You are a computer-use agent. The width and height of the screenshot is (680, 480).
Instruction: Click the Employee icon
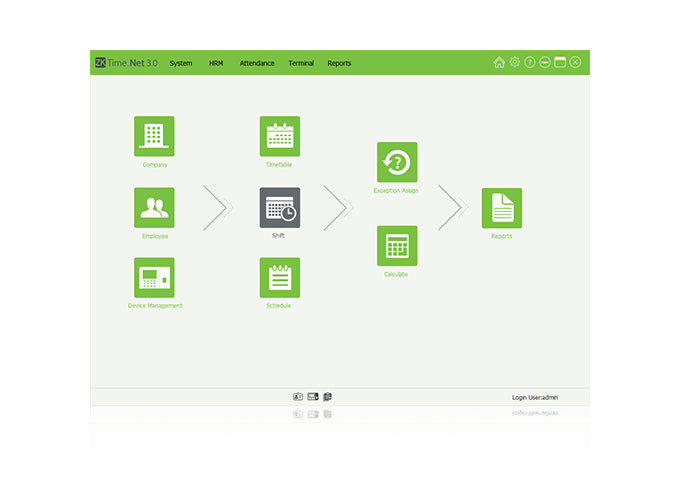[x=154, y=207]
